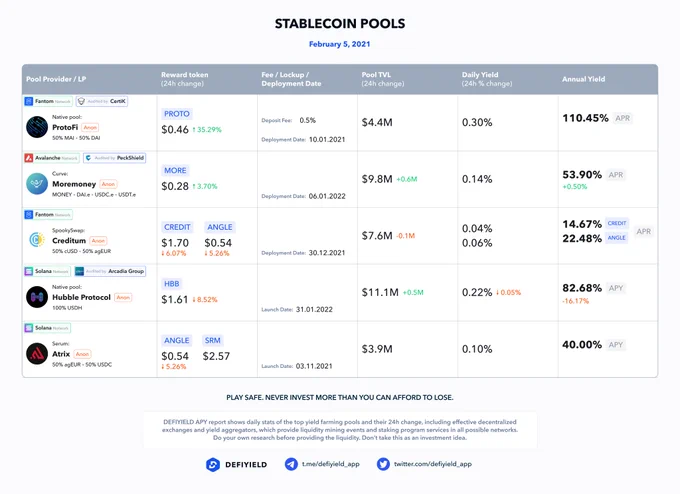Click the MORE reward token tag

tap(175, 171)
